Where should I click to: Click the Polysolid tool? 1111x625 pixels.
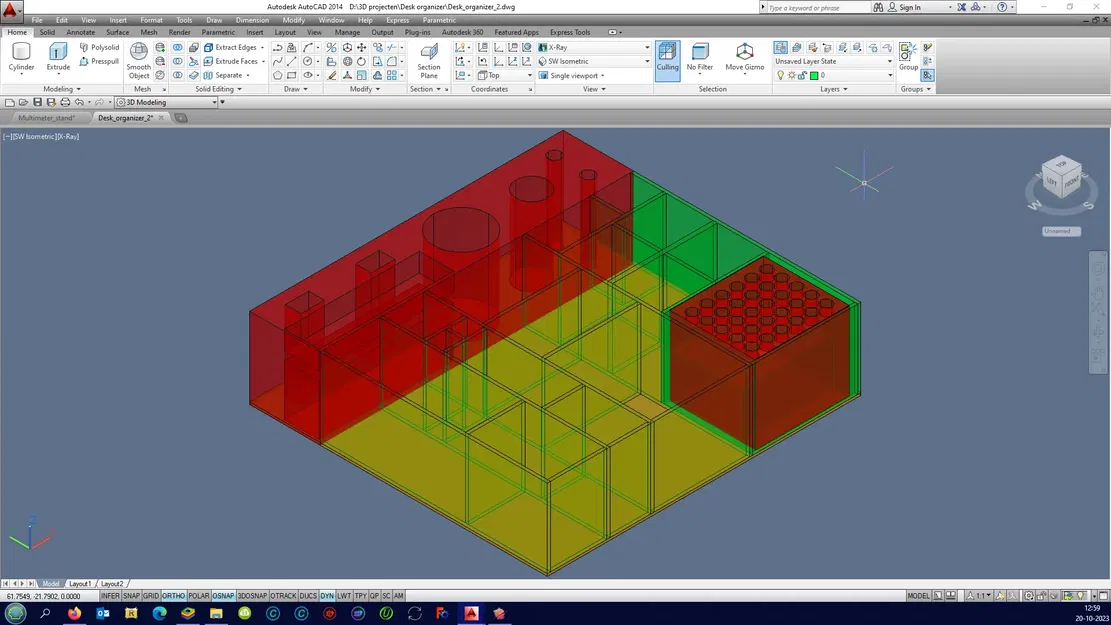point(99,47)
